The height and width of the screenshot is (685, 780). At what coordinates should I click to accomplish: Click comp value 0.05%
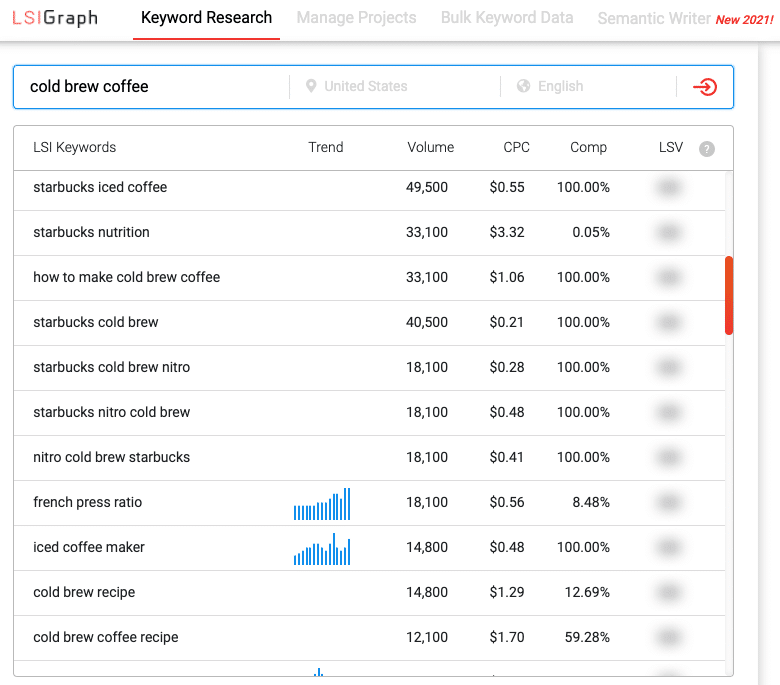coord(591,232)
